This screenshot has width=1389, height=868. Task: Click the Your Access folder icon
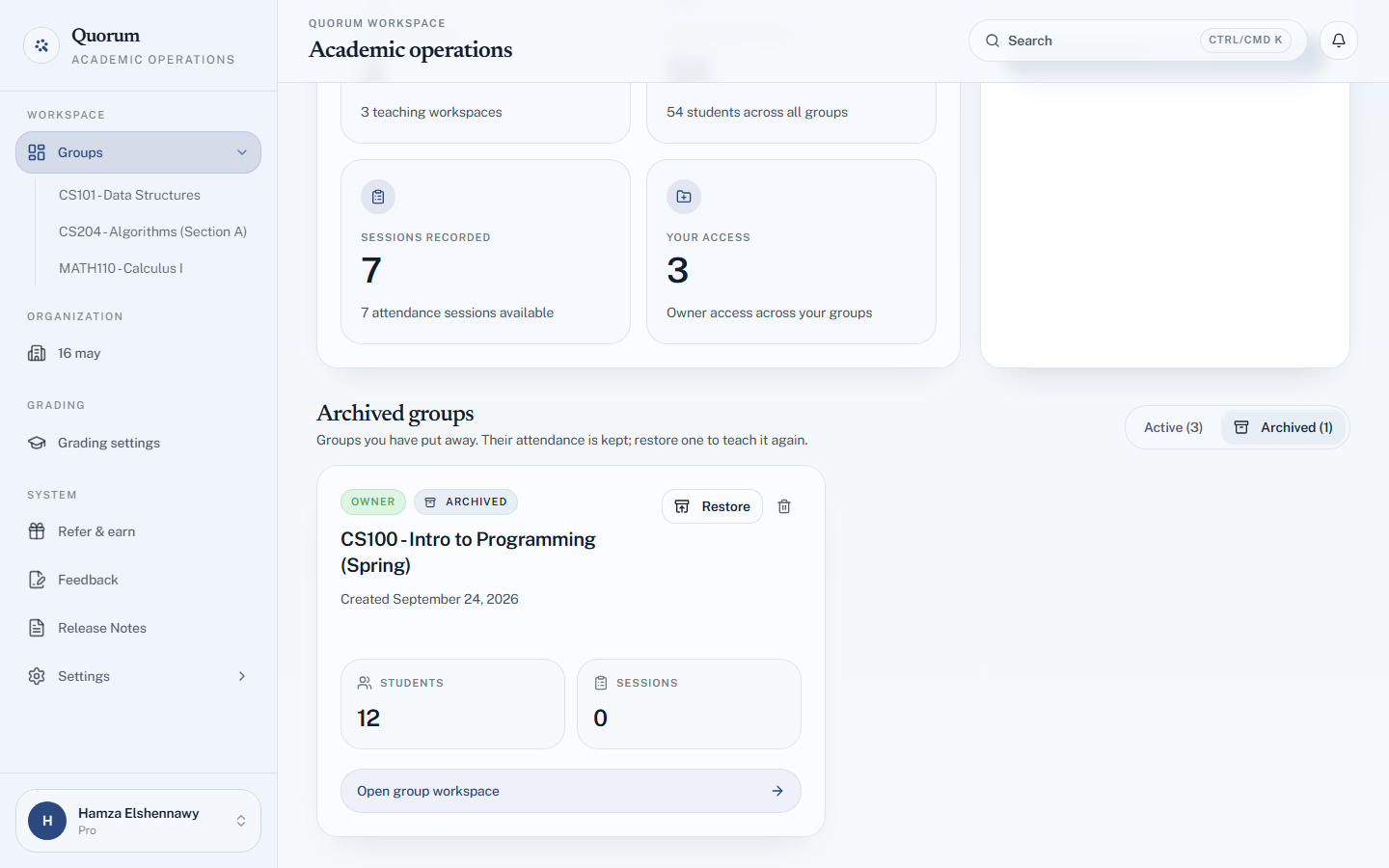pos(684,197)
